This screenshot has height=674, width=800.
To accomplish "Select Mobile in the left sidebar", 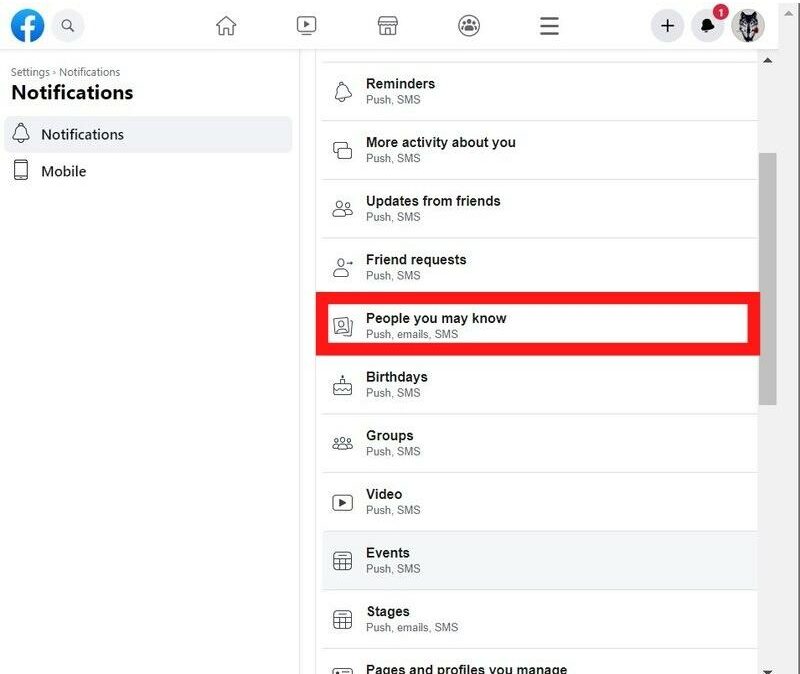I will (148, 171).
